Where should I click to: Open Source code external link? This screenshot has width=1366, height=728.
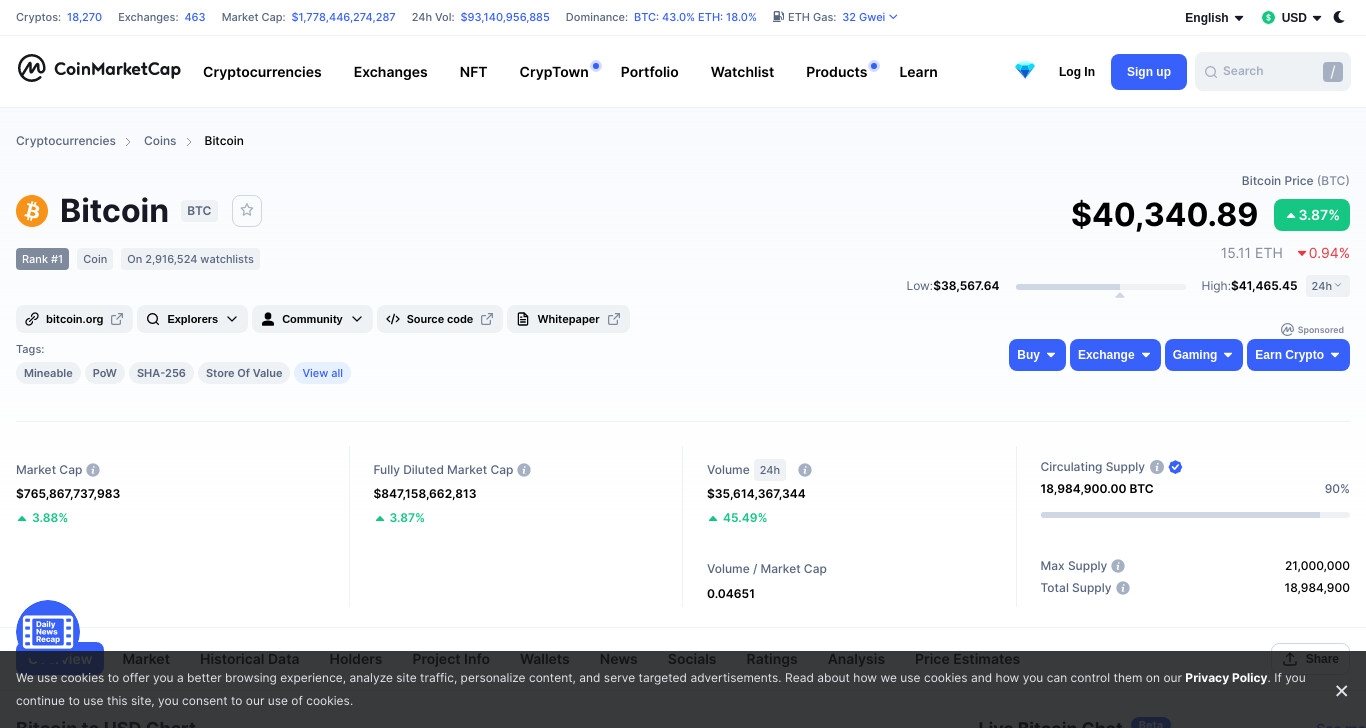coord(439,319)
